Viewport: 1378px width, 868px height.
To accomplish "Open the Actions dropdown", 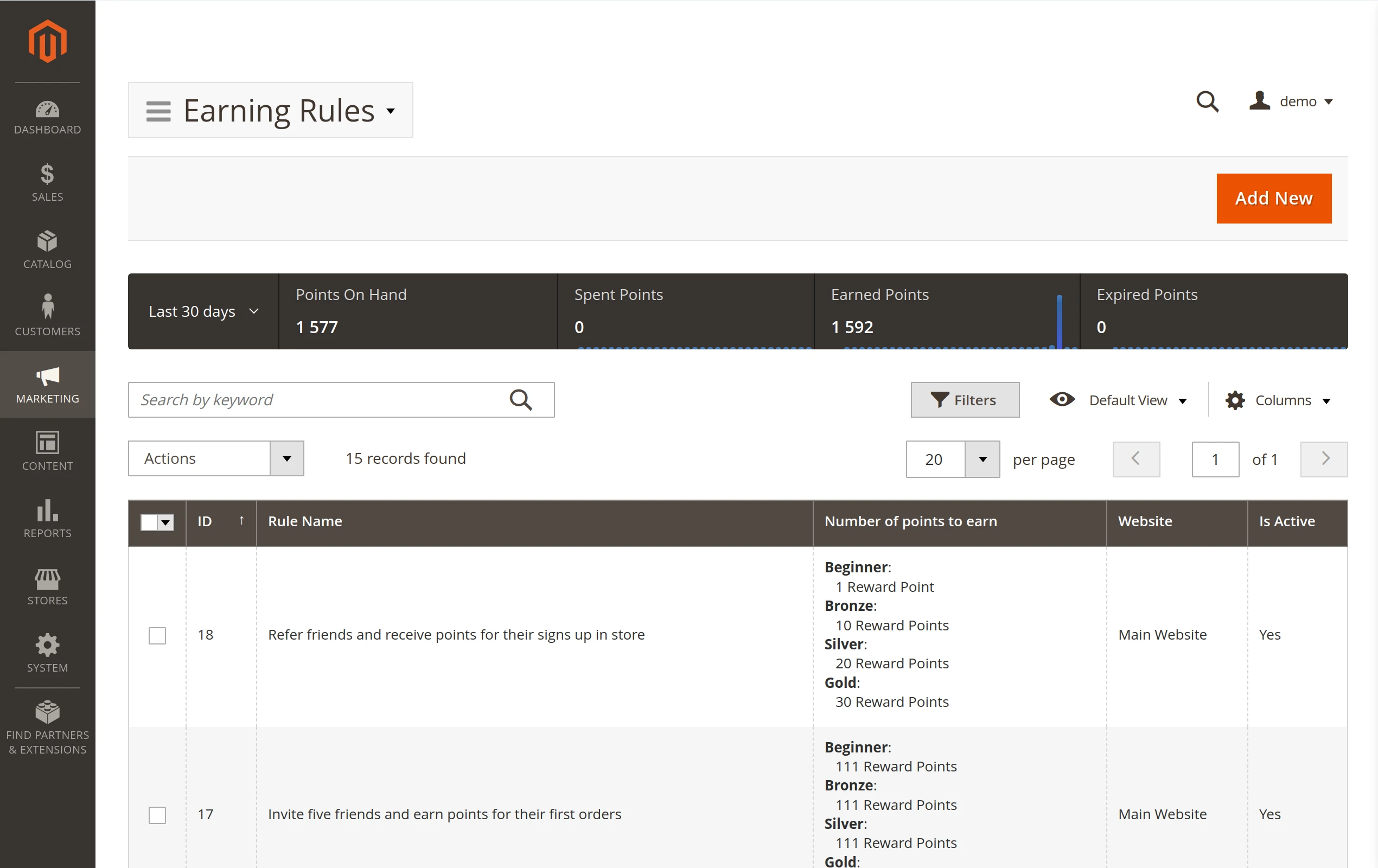I will (x=216, y=458).
